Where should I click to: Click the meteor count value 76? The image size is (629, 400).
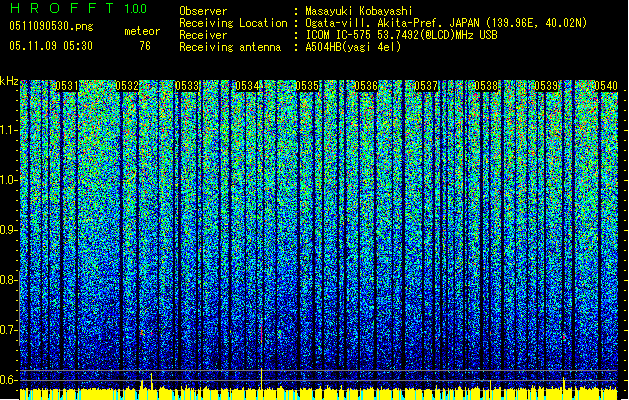pos(145,46)
